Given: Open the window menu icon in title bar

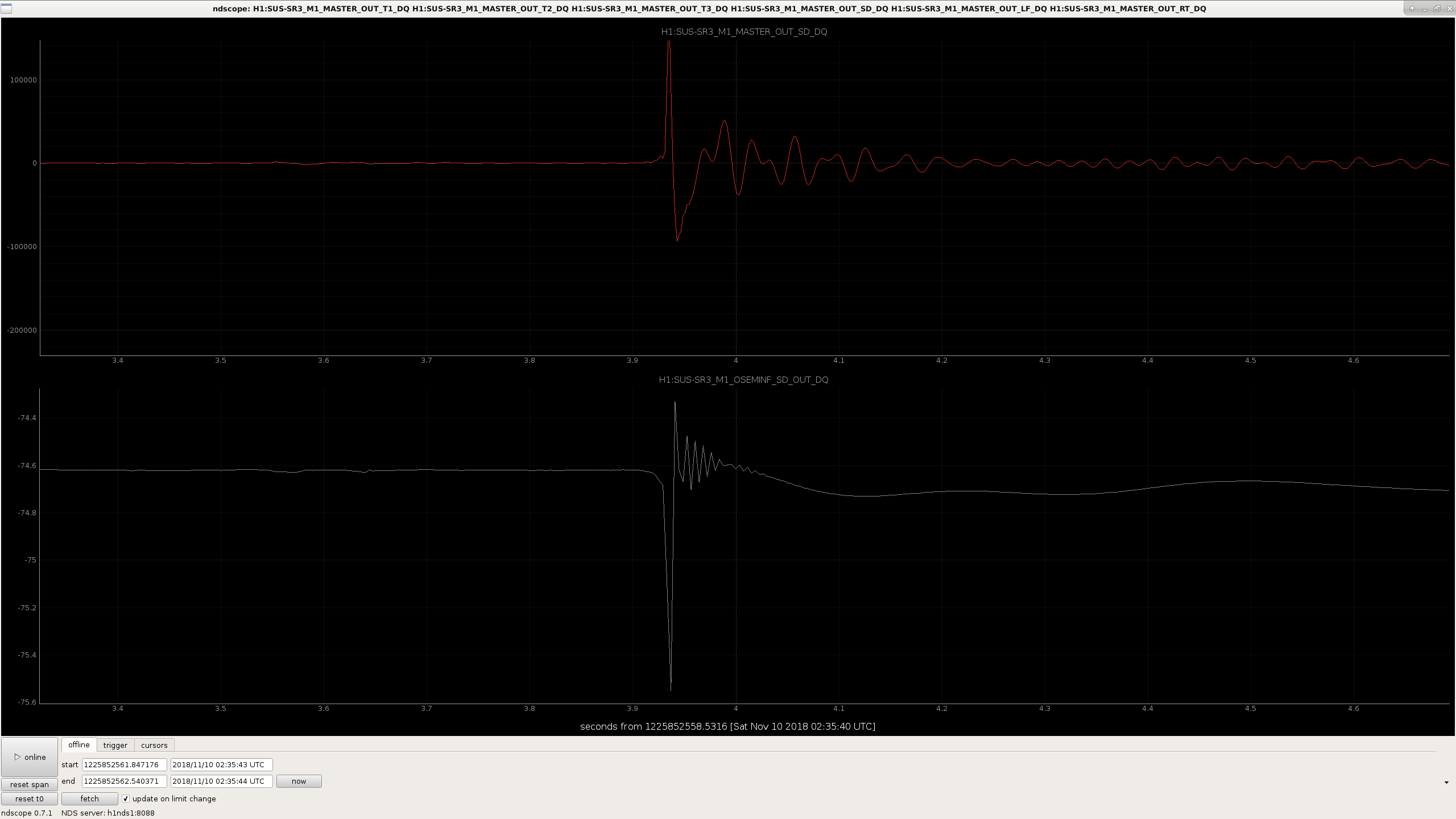Looking at the screenshot, I should pyautogui.click(x=6, y=9).
